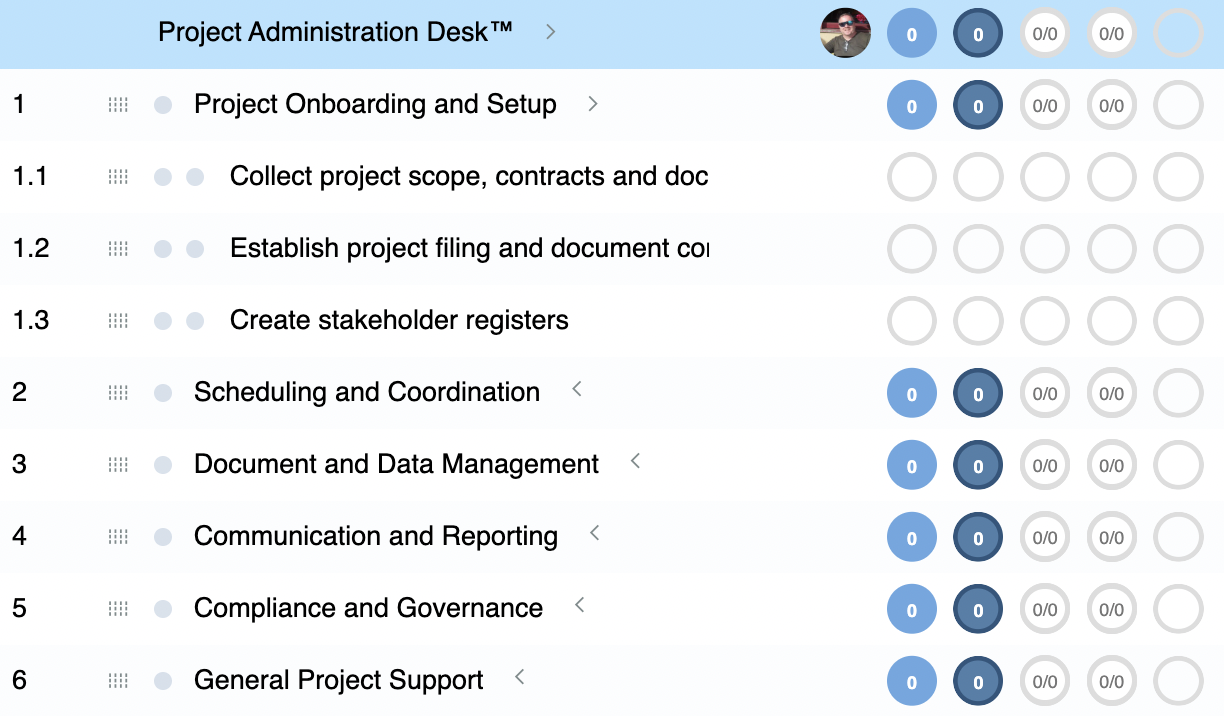Click light blue counter on Scheduling and Coordination
The height and width of the screenshot is (716, 1224).
pyautogui.click(x=911, y=394)
